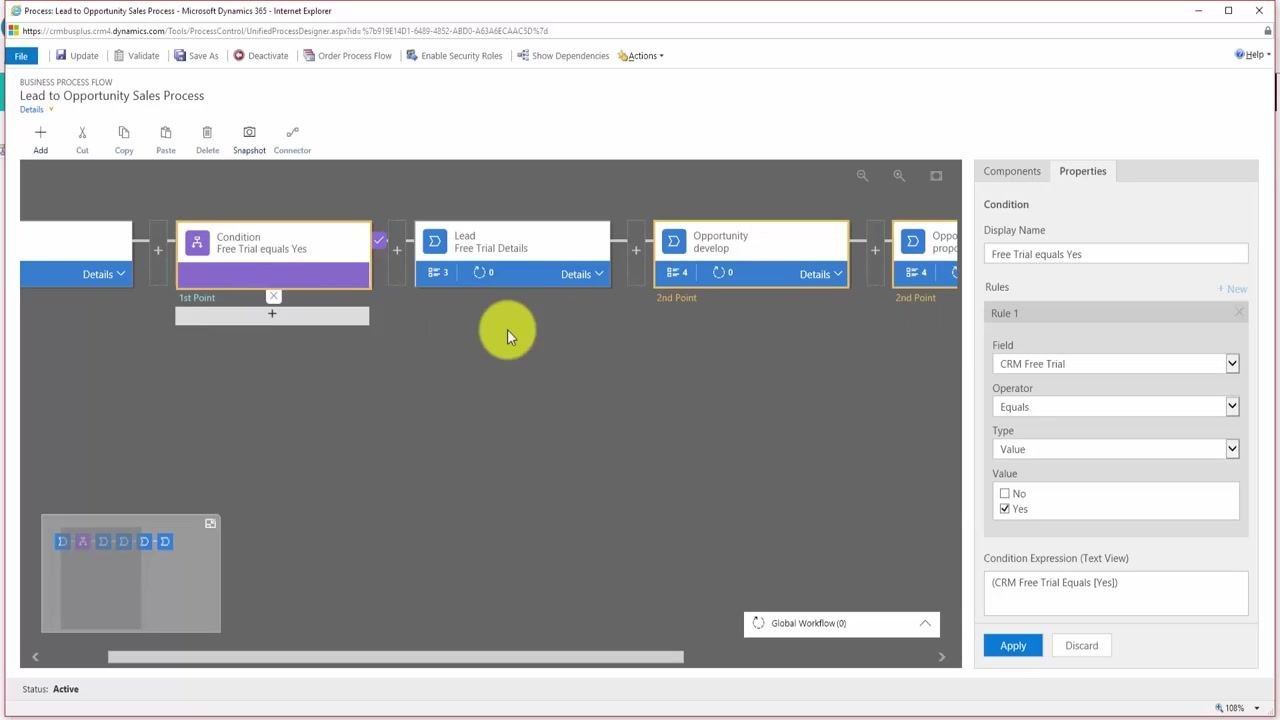Click plus left of the Condition tile
This screenshot has height=720, width=1280.
coord(158,250)
